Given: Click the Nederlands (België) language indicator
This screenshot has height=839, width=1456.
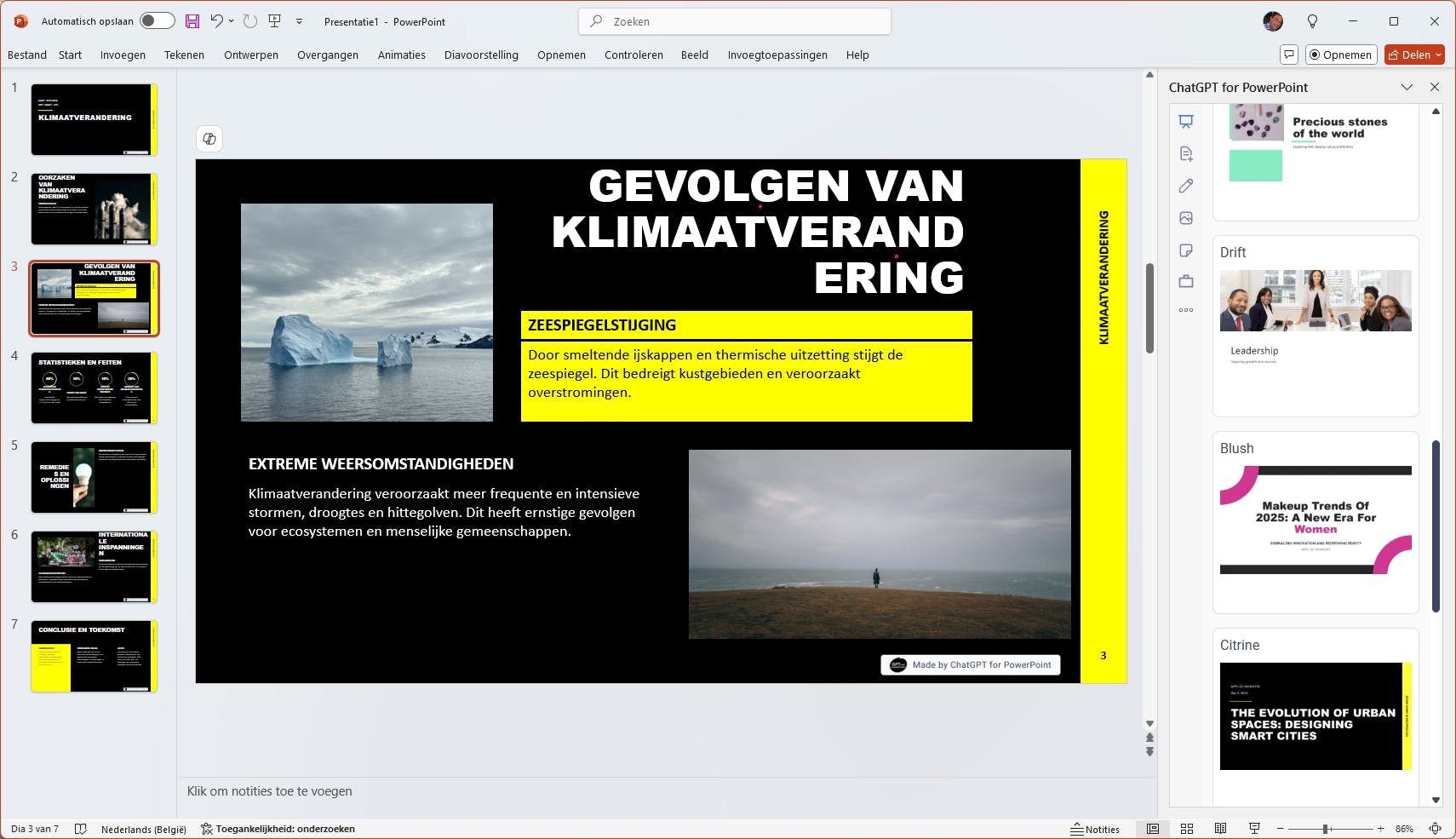Looking at the screenshot, I should (144, 829).
